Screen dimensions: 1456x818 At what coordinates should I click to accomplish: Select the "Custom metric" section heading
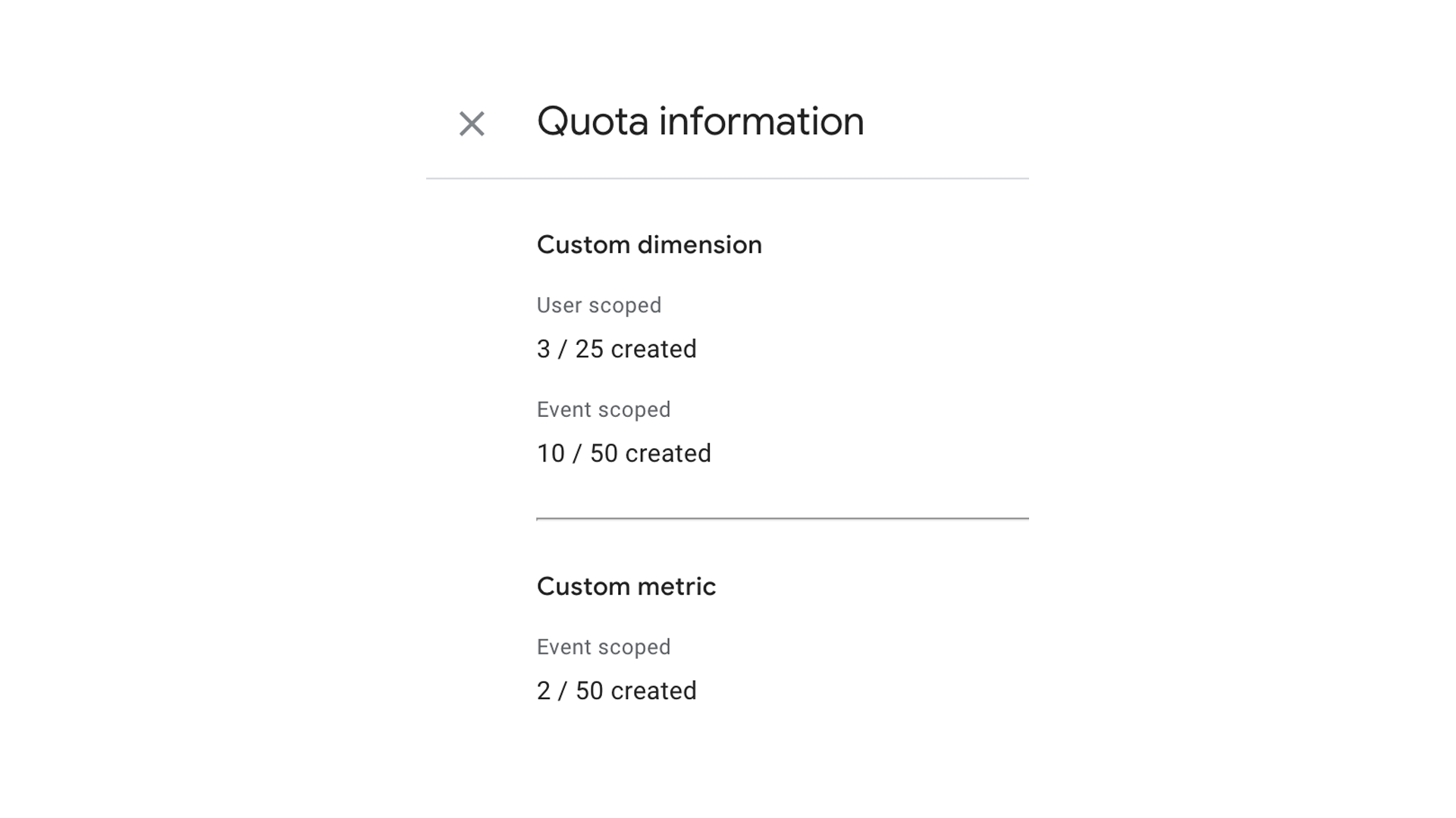tap(626, 587)
